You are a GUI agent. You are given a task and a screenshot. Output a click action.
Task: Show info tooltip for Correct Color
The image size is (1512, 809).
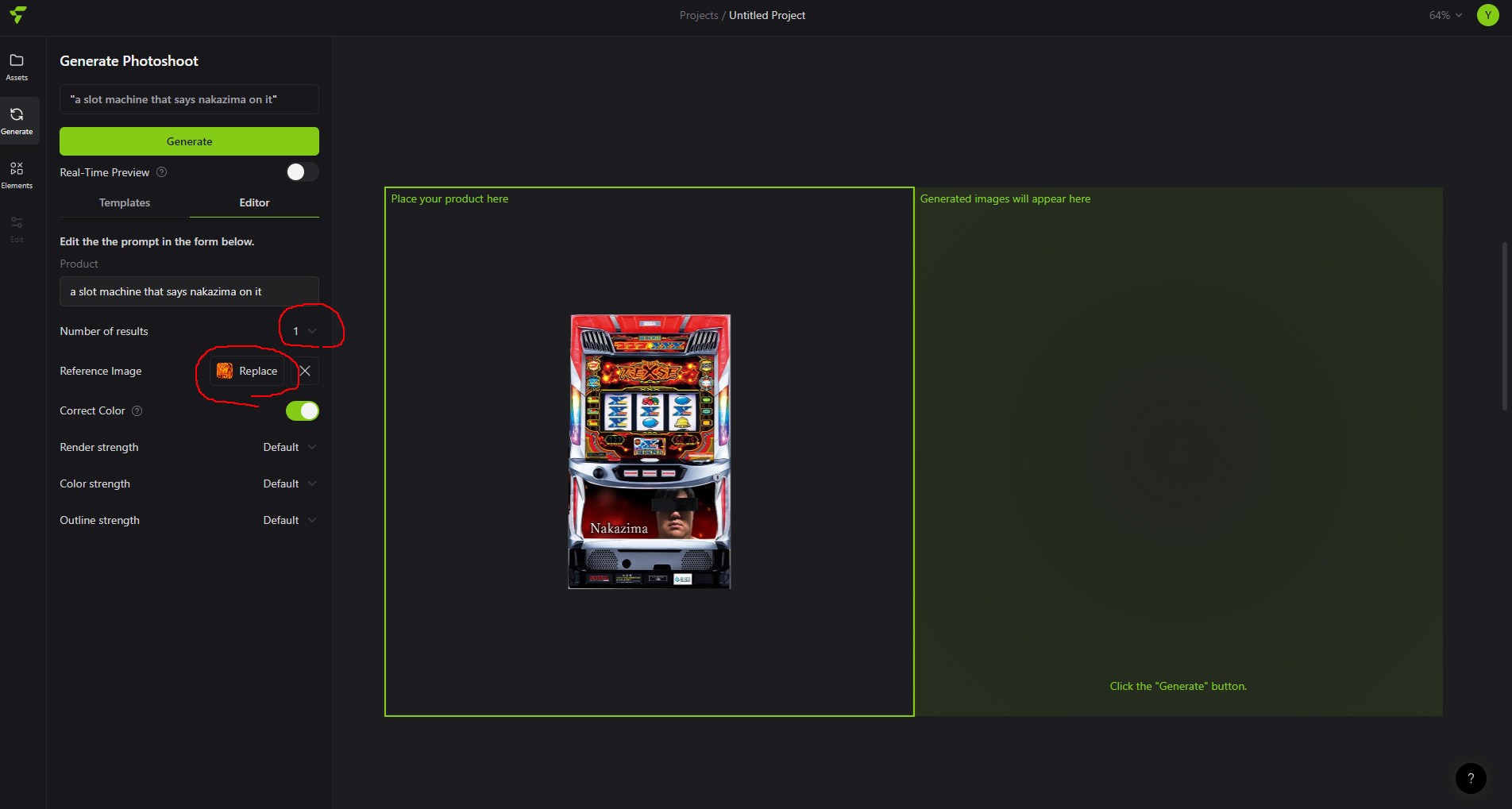tap(137, 410)
